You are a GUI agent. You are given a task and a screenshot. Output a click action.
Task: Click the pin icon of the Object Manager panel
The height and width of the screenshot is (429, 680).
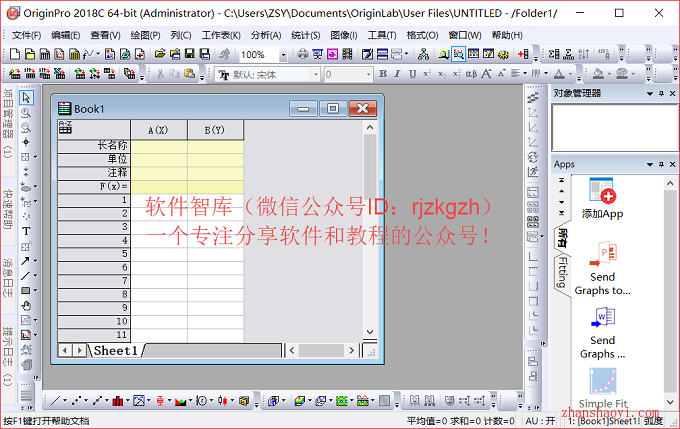pyautogui.click(x=661, y=93)
